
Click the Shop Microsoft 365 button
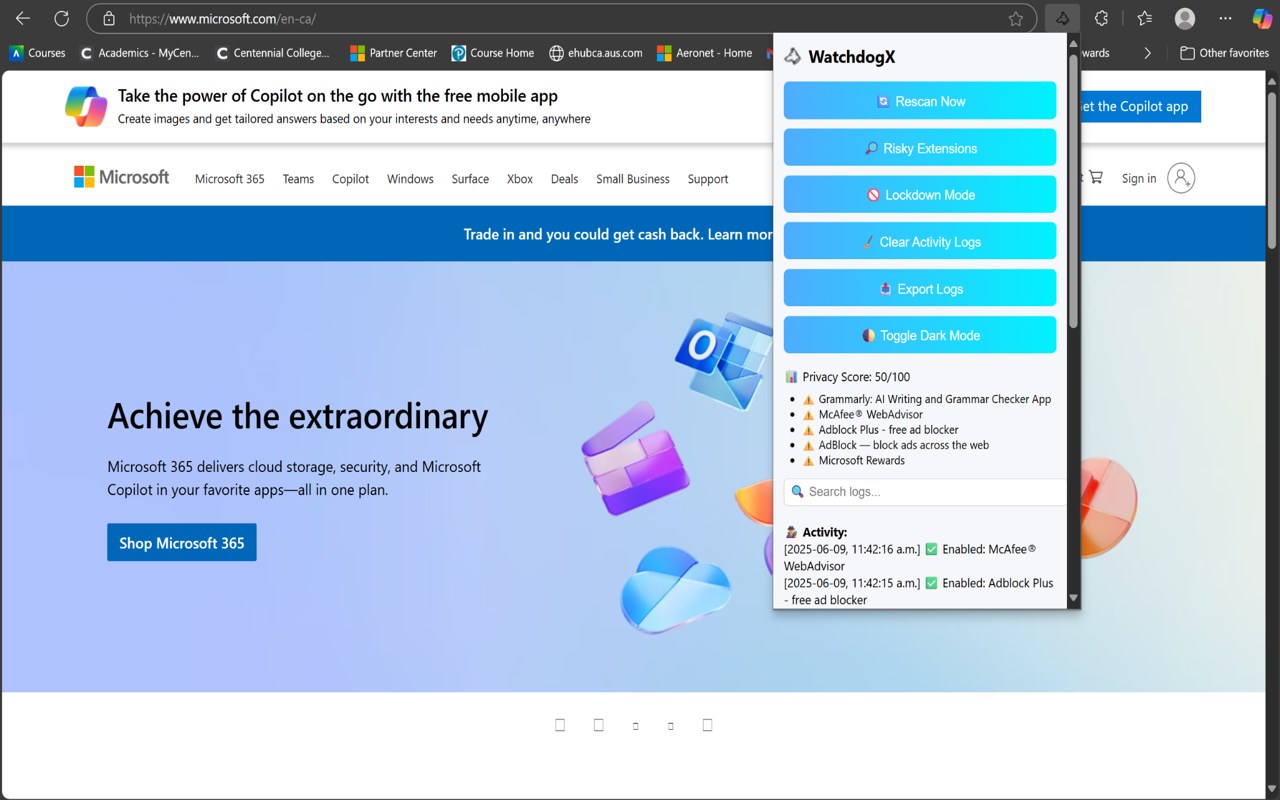coord(182,543)
